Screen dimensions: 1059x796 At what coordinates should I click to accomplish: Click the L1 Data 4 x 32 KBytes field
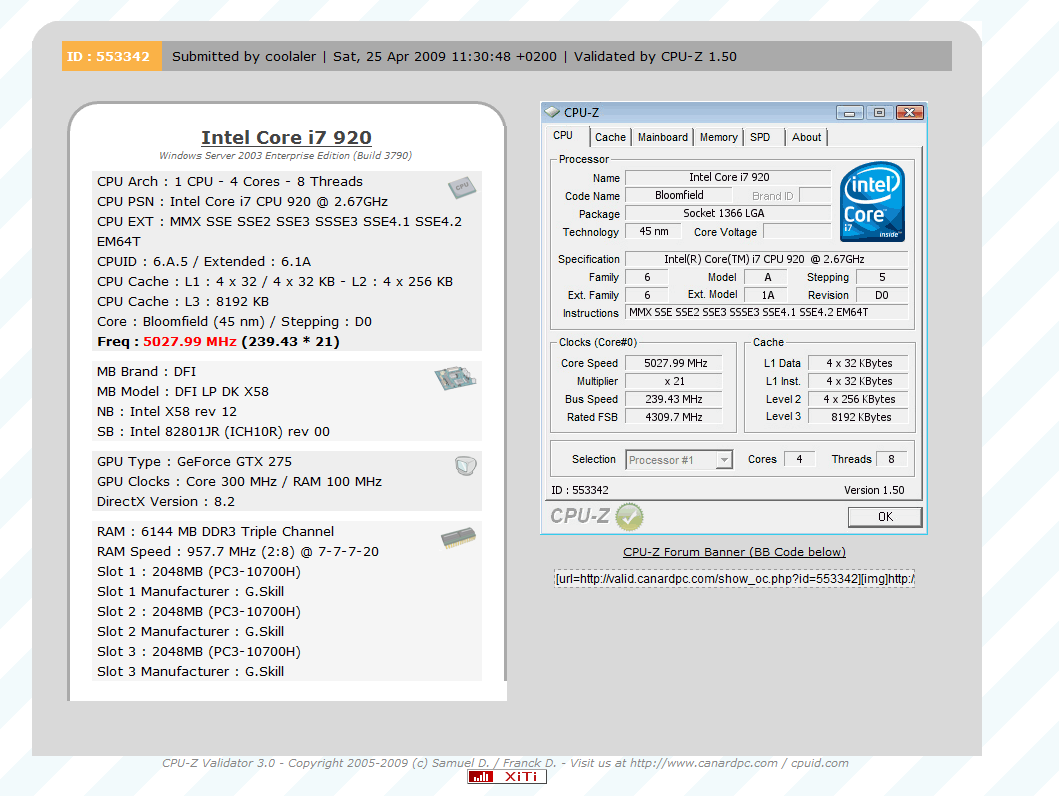tap(858, 363)
